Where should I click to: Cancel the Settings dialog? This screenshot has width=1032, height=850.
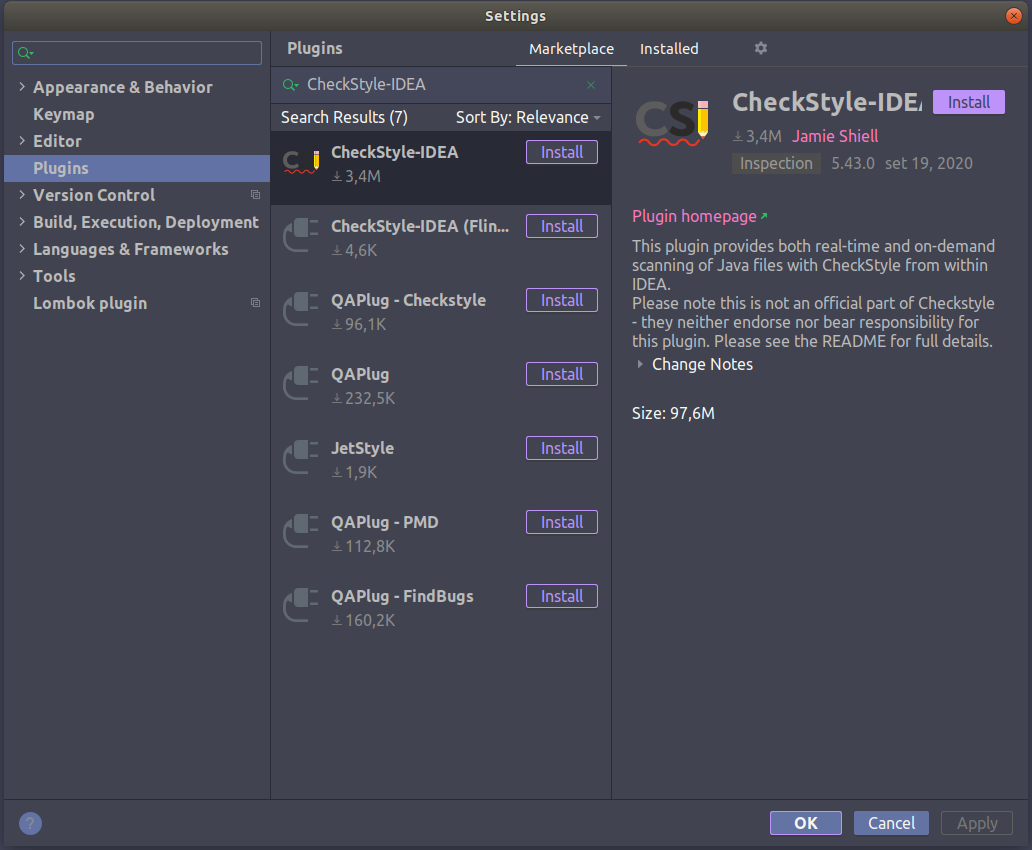pos(891,823)
